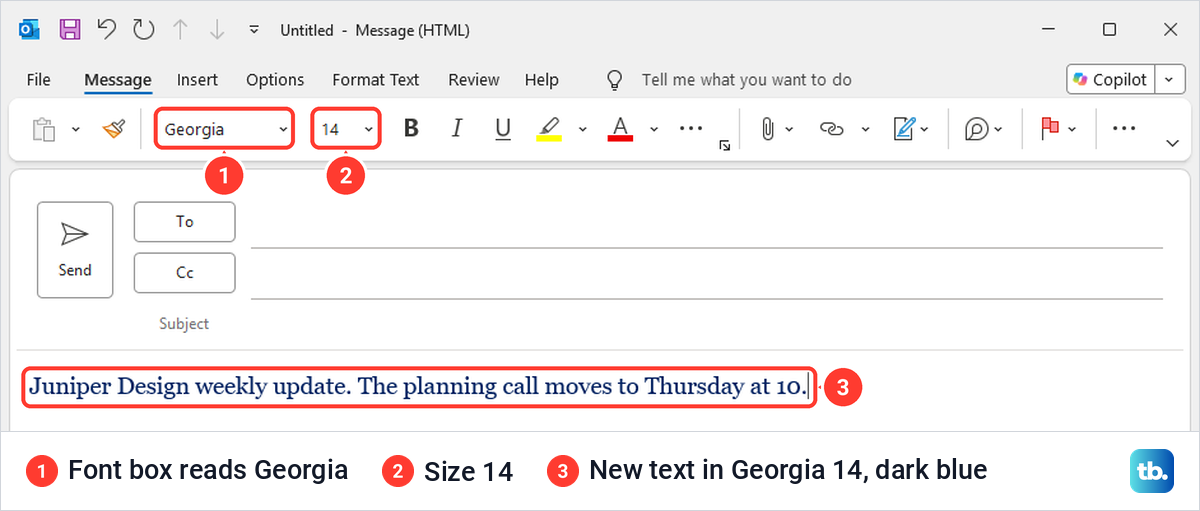Open the File menu

39,80
